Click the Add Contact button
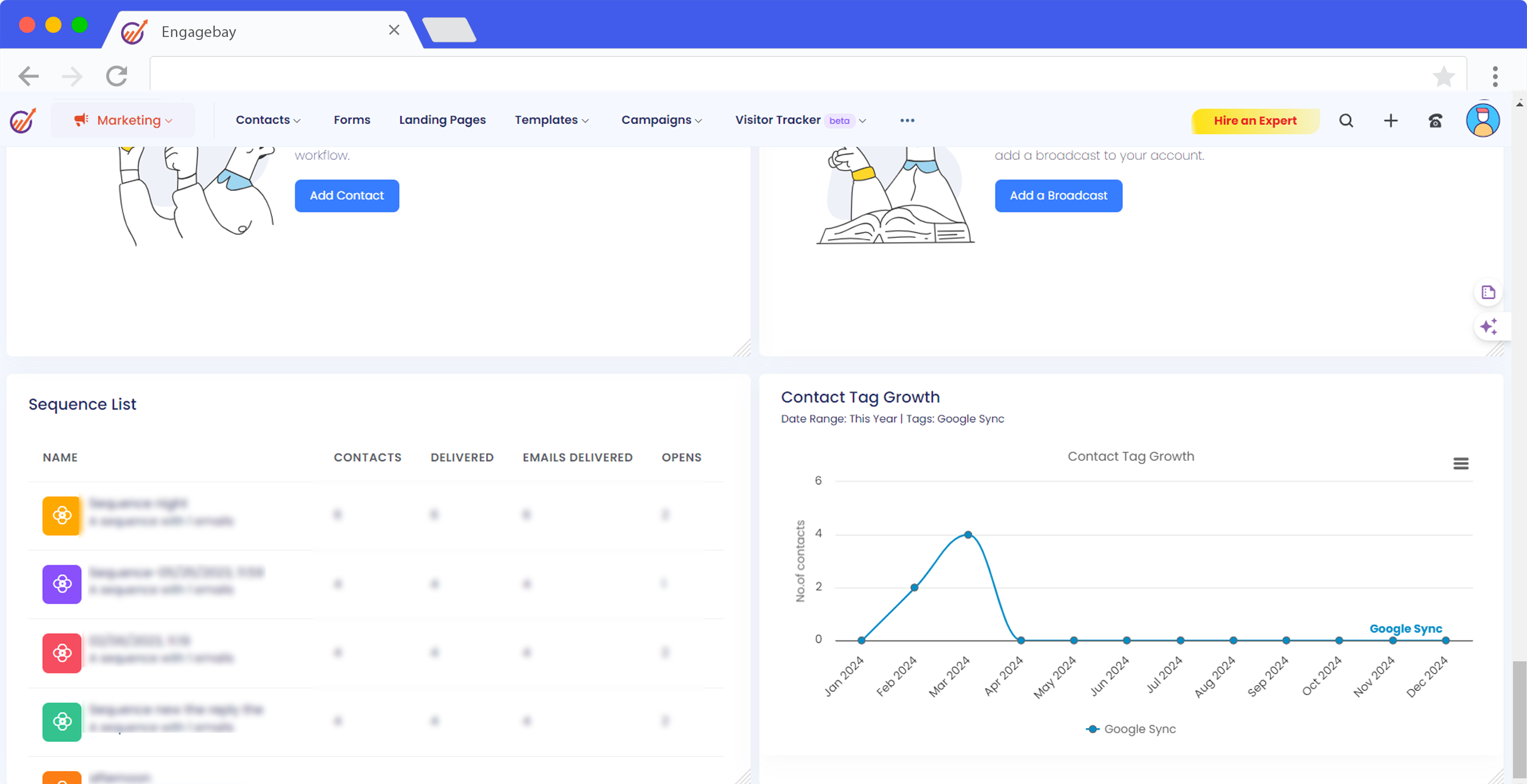1527x784 pixels. 347,196
